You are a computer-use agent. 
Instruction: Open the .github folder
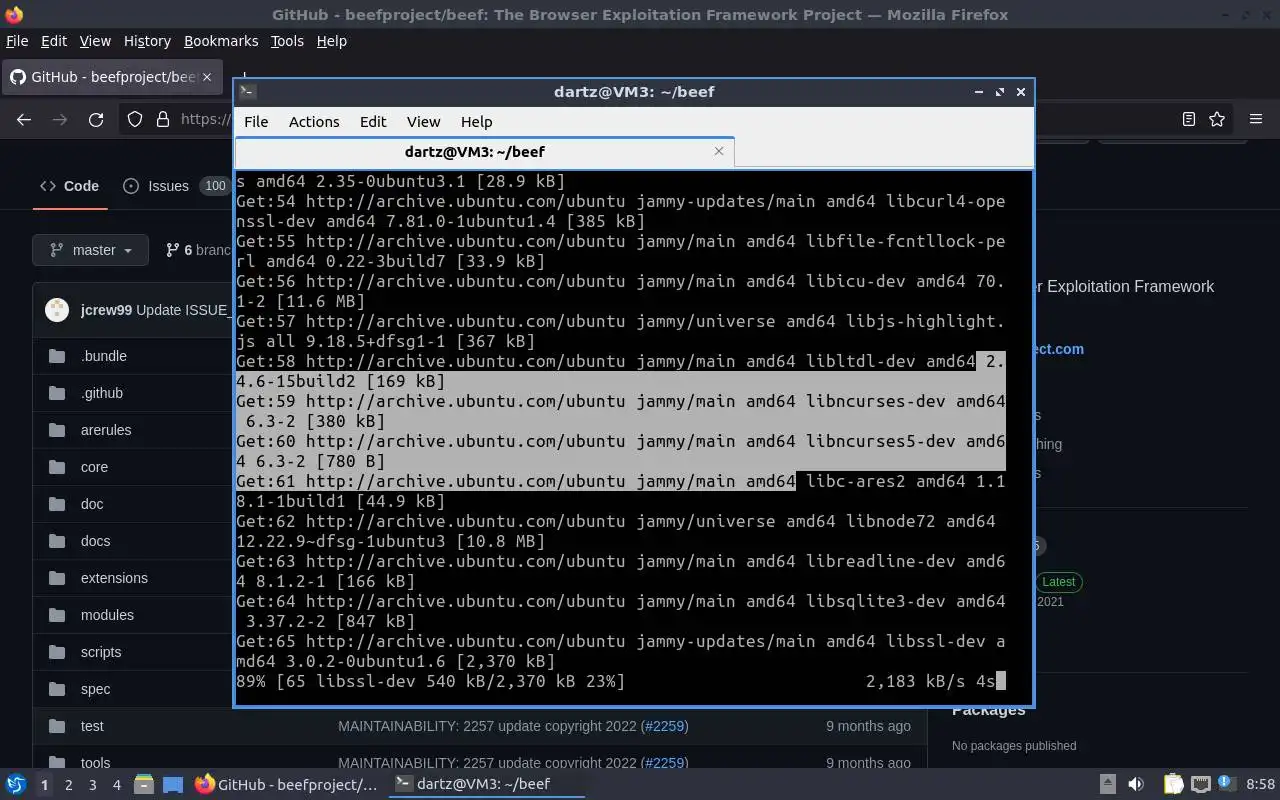pyautogui.click(x=102, y=393)
